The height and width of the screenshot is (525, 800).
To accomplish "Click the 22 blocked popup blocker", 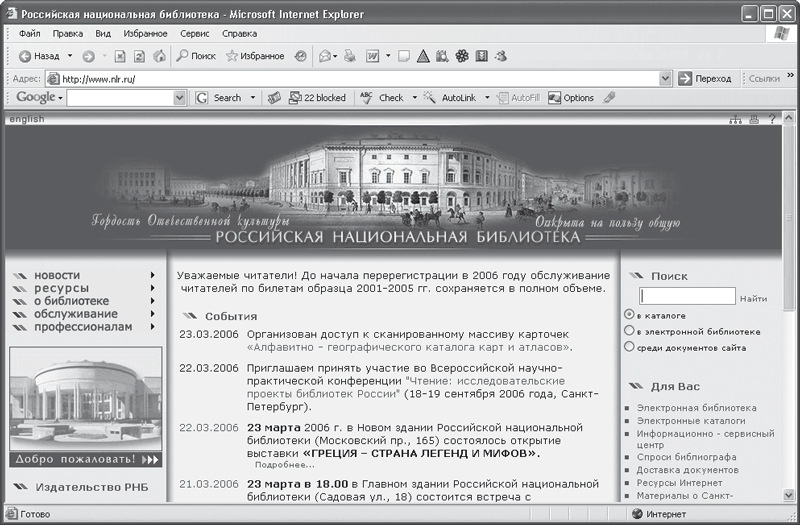I will coord(317,98).
